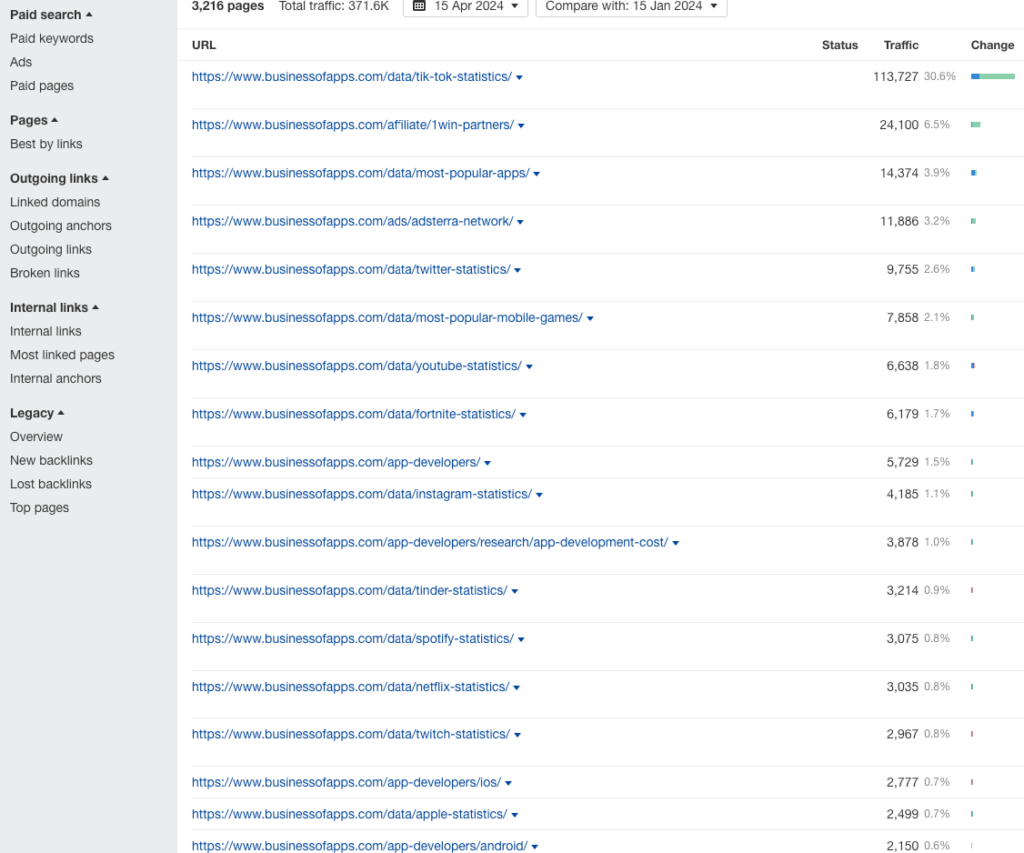Screen dimensions: 1024x853
Task: Select Overview under the Legacy section
Action: click(36, 436)
